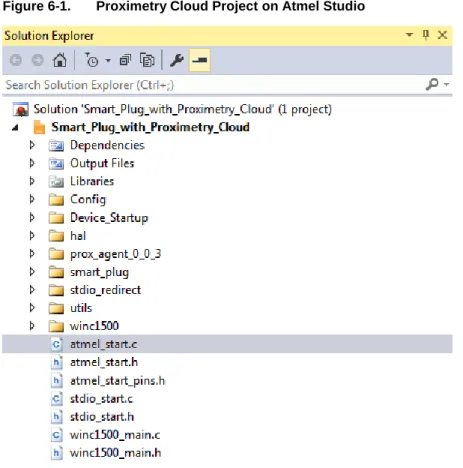Click the hal folder icon
The width and height of the screenshot is (463, 468).
coord(56,236)
